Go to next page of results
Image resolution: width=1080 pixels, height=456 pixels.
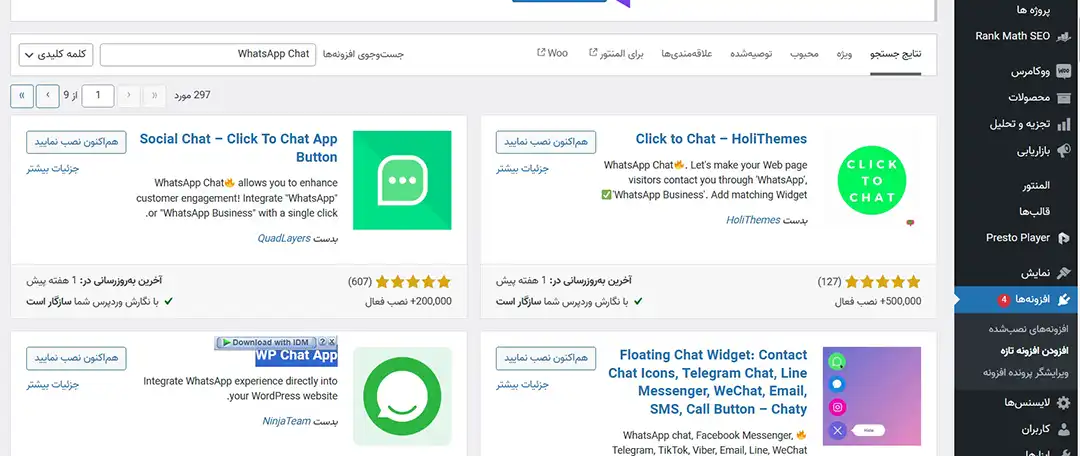tap(48, 96)
